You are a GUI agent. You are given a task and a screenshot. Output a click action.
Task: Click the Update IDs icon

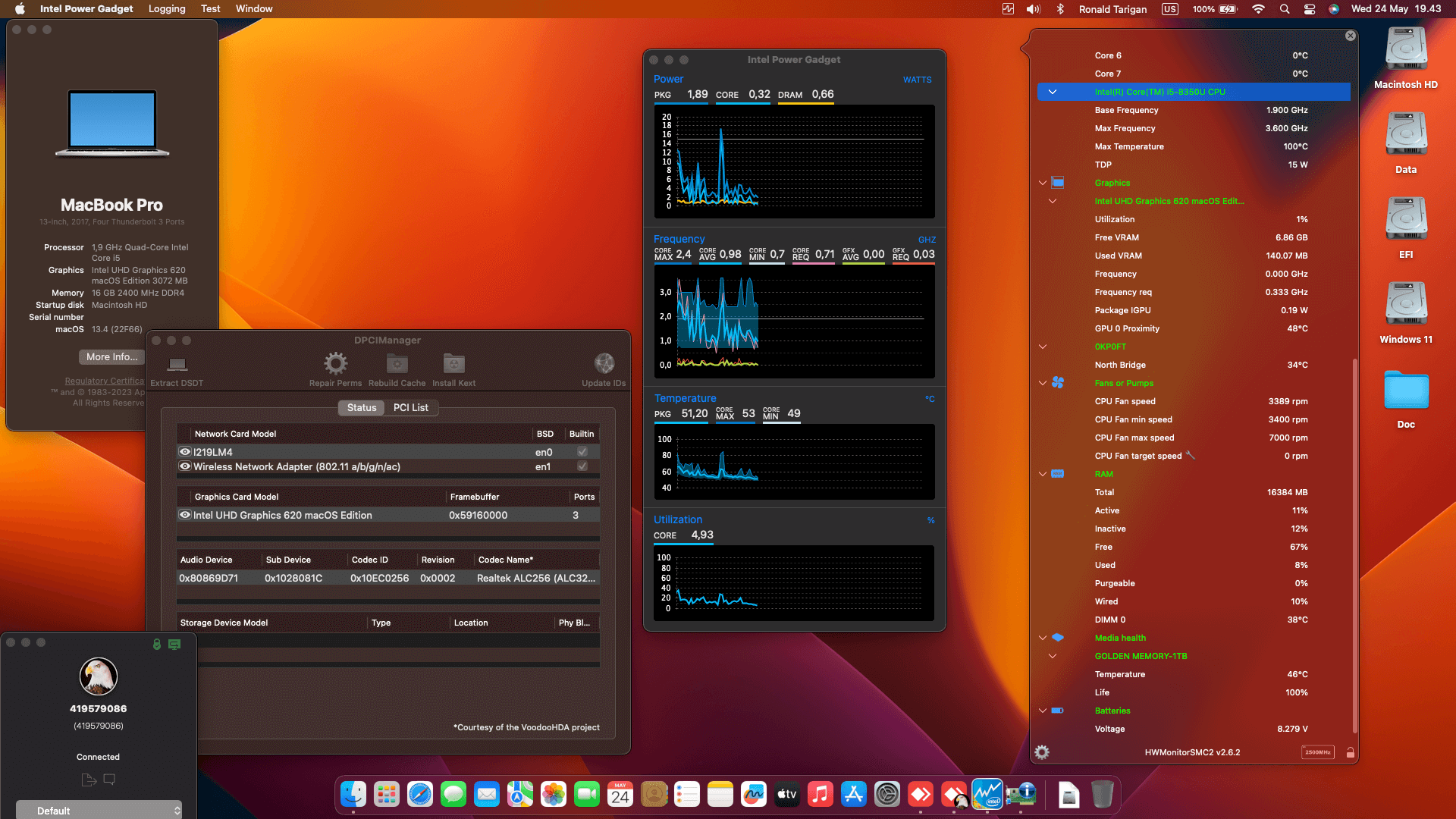[x=604, y=364]
